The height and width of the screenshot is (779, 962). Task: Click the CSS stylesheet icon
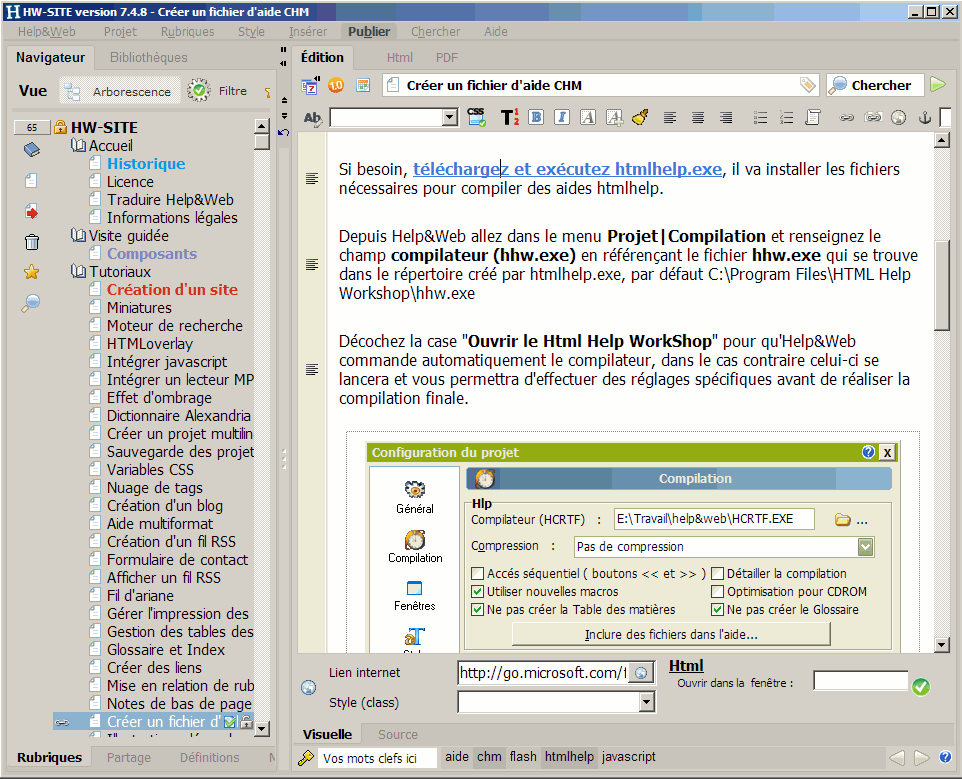pos(476,117)
